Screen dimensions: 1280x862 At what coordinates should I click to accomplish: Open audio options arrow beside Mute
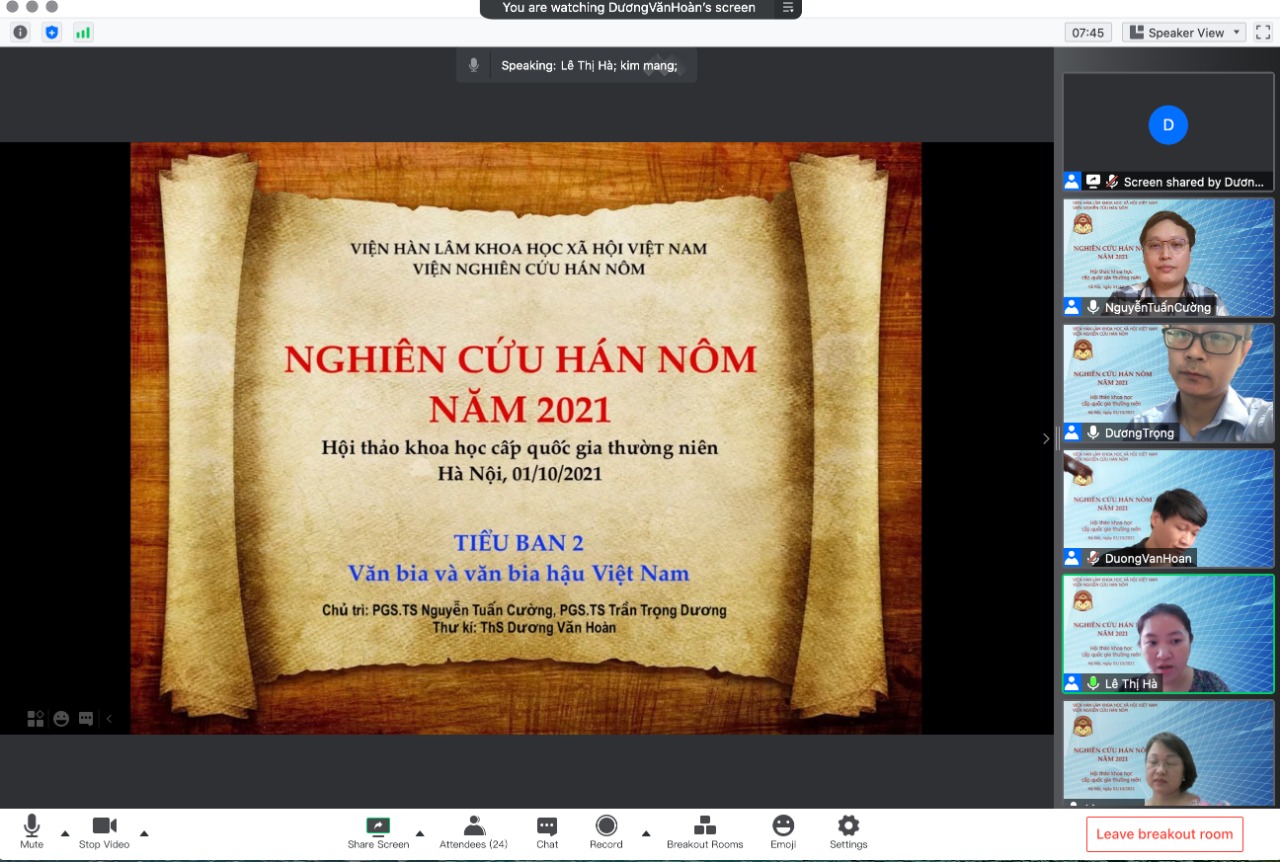65,833
